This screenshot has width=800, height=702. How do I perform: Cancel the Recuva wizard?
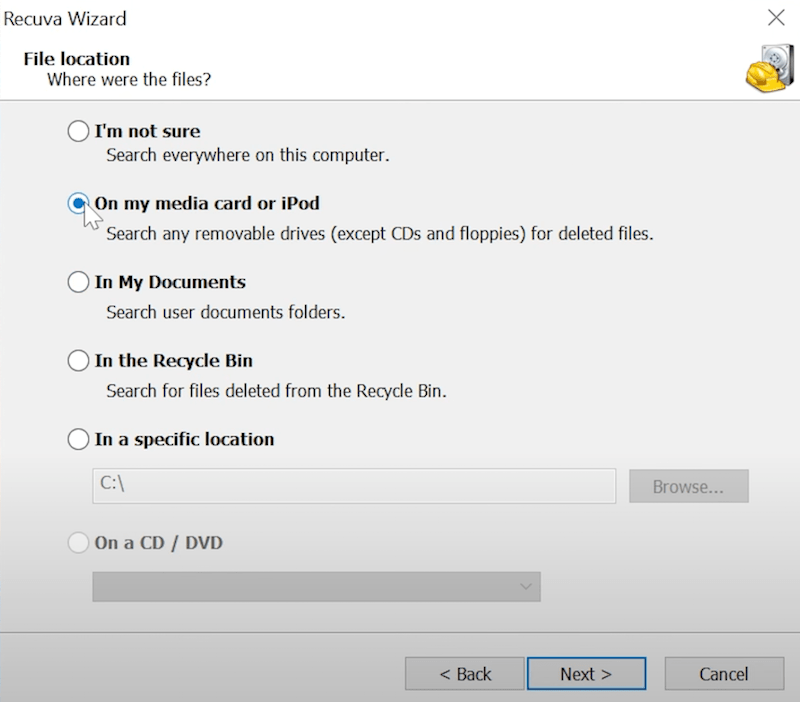[x=724, y=674]
